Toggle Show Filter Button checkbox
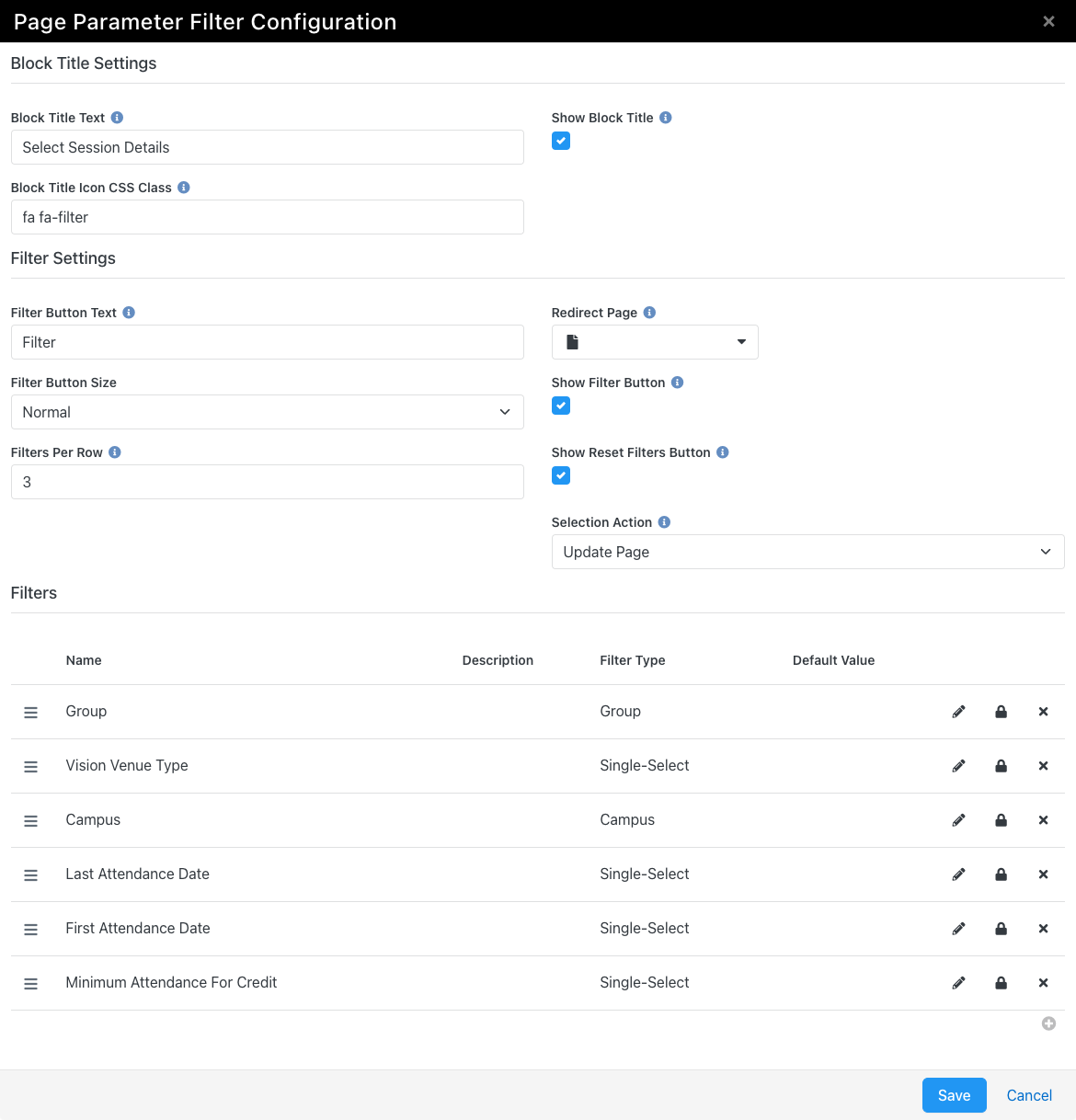This screenshot has width=1076, height=1120. tap(561, 406)
